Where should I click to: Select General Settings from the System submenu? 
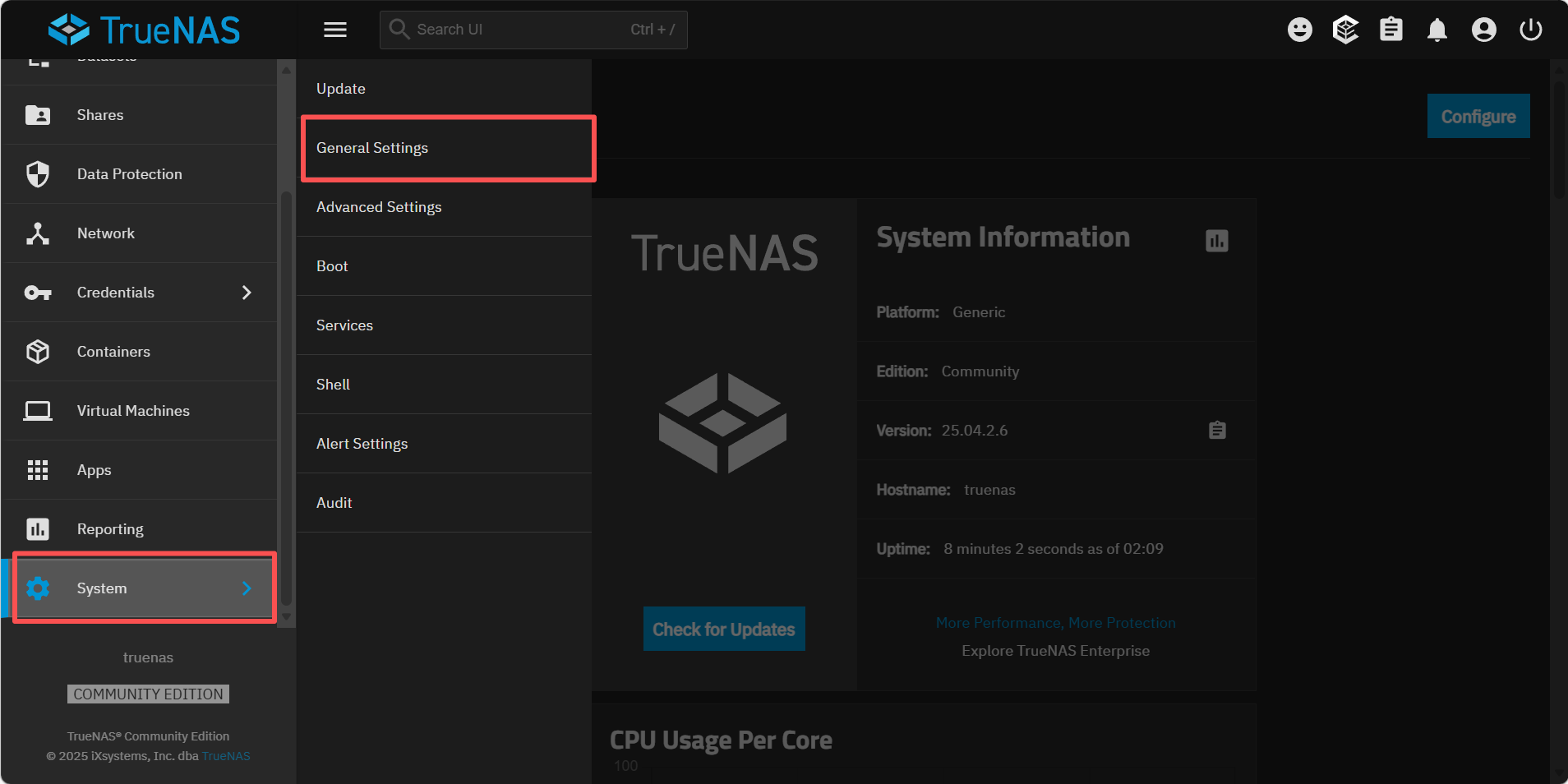coord(372,148)
